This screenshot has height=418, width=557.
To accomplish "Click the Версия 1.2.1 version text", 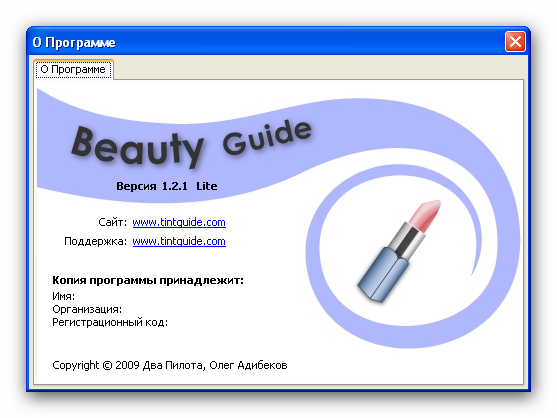I will coord(152,186).
